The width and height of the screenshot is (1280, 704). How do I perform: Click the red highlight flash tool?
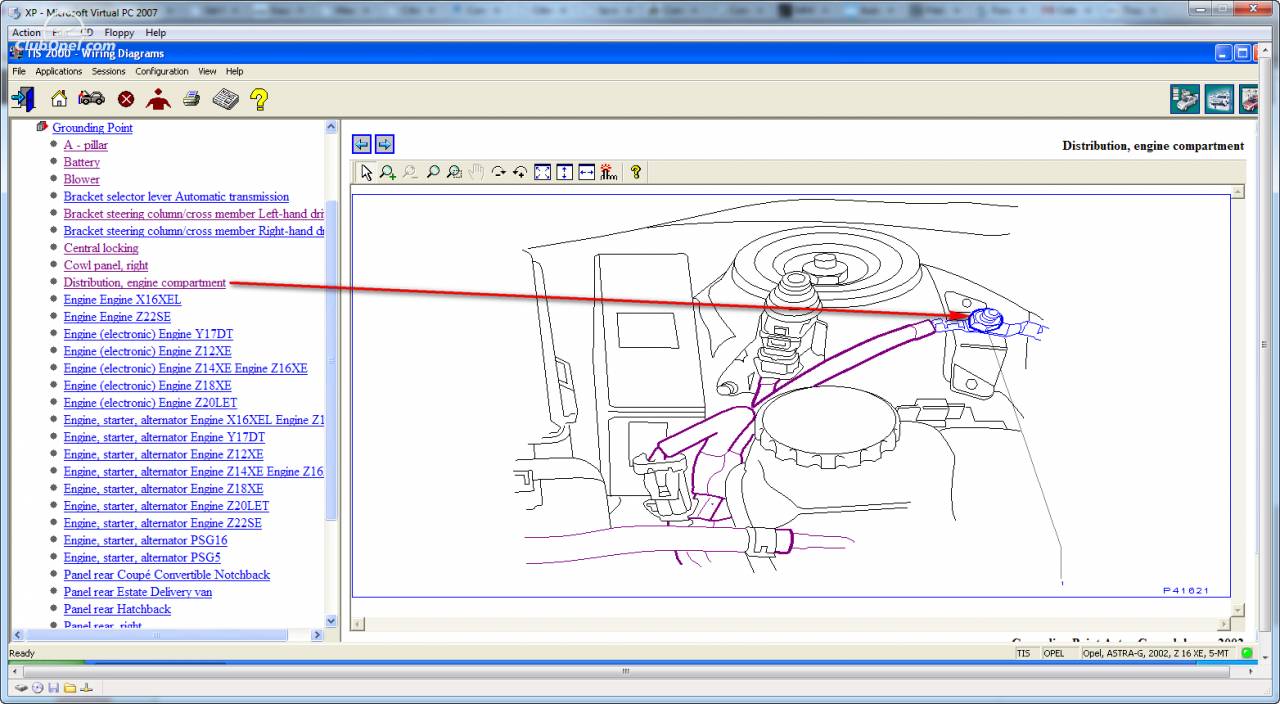[x=609, y=172]
